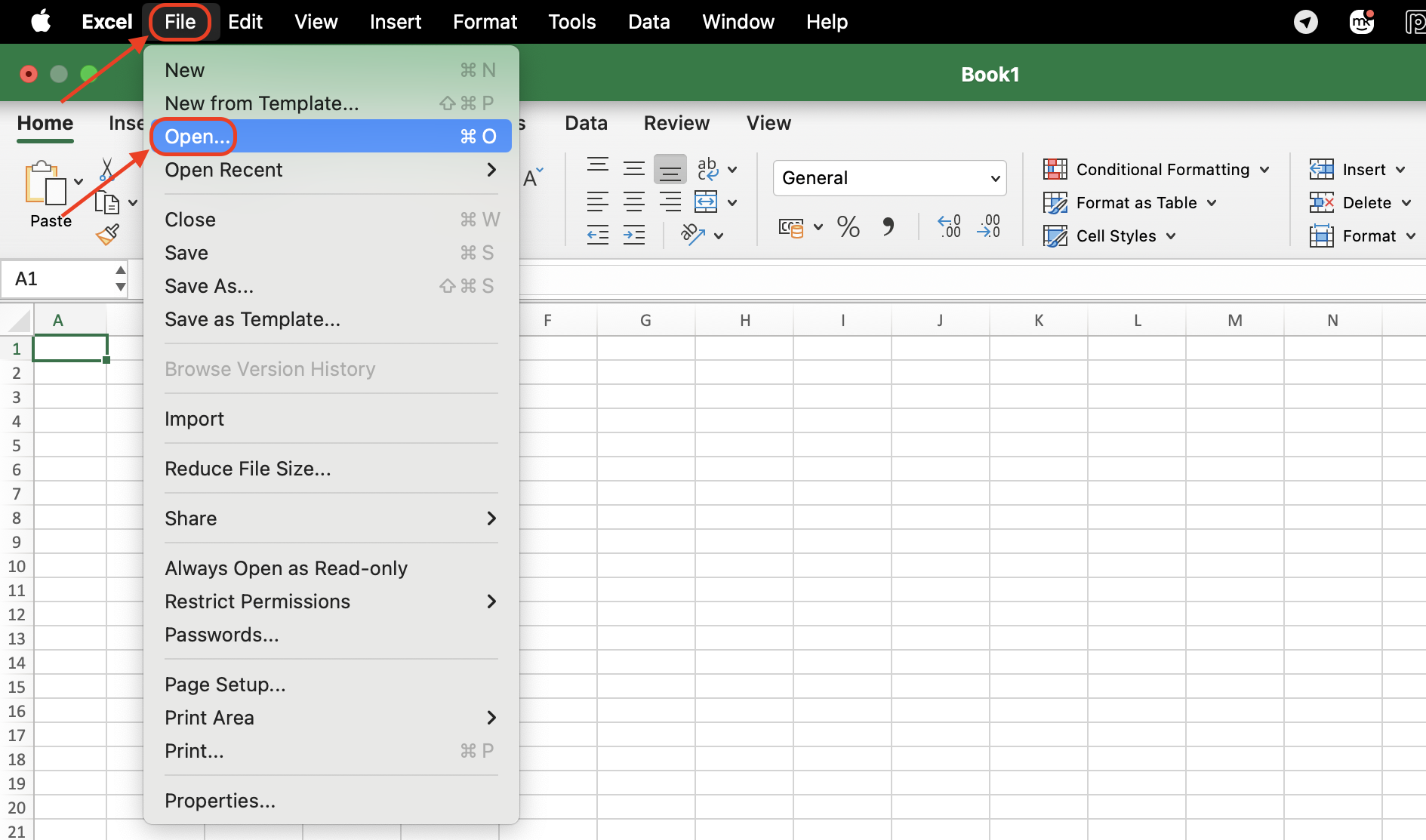The height and width of the screenshot is (840, 1426).
Task: Switch to the Review ribbon tab
Action: [676, 123]
